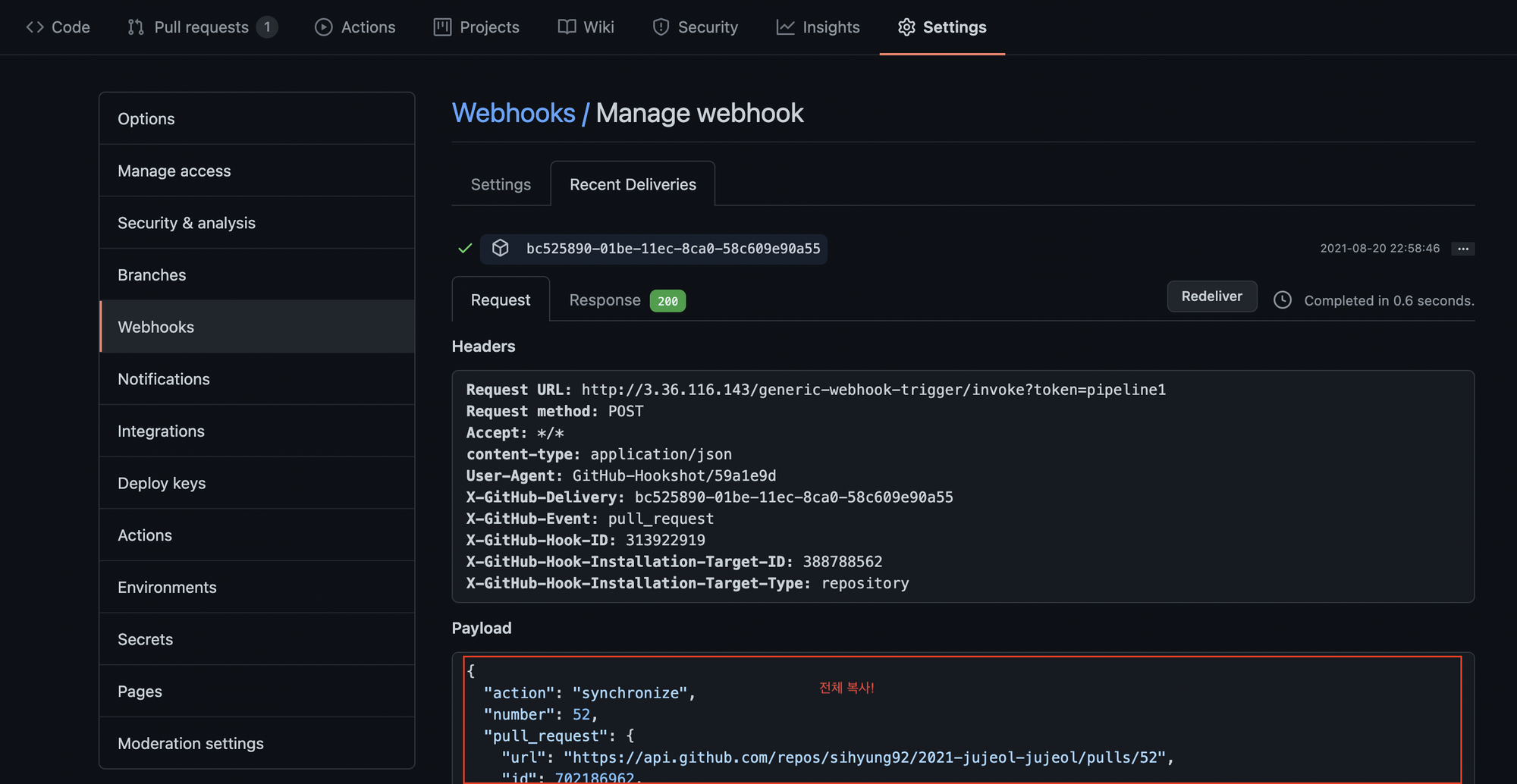
Task: Open Moderation settings sidebar item
Action: (x=190, y=743)
